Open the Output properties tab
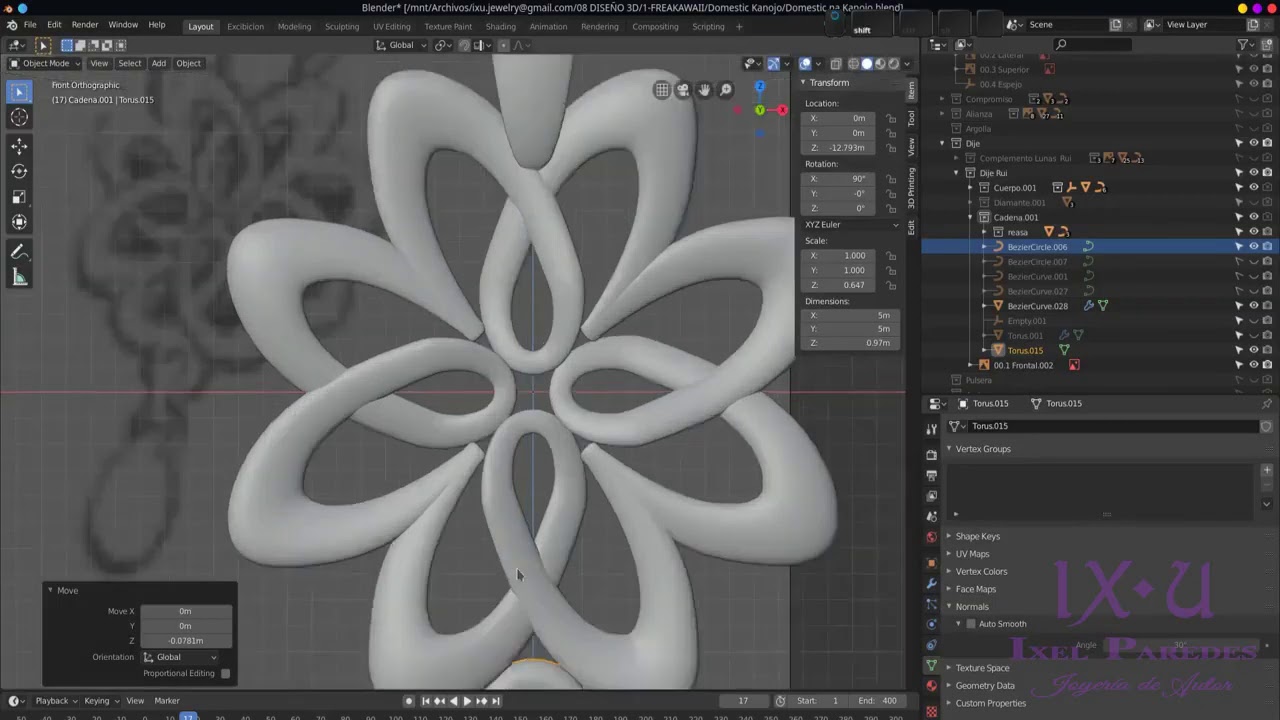Viewport: 1280px width, 720px height. click(x=932, y=475)
